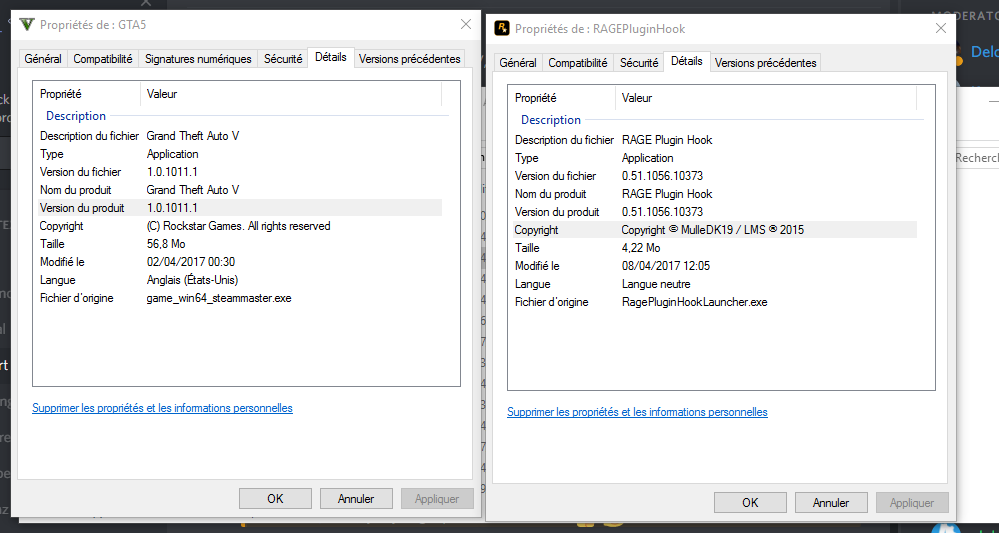
Task: Select 'game_win64_steammaster.exe' origin file value
Action: [x=219, y=297]
